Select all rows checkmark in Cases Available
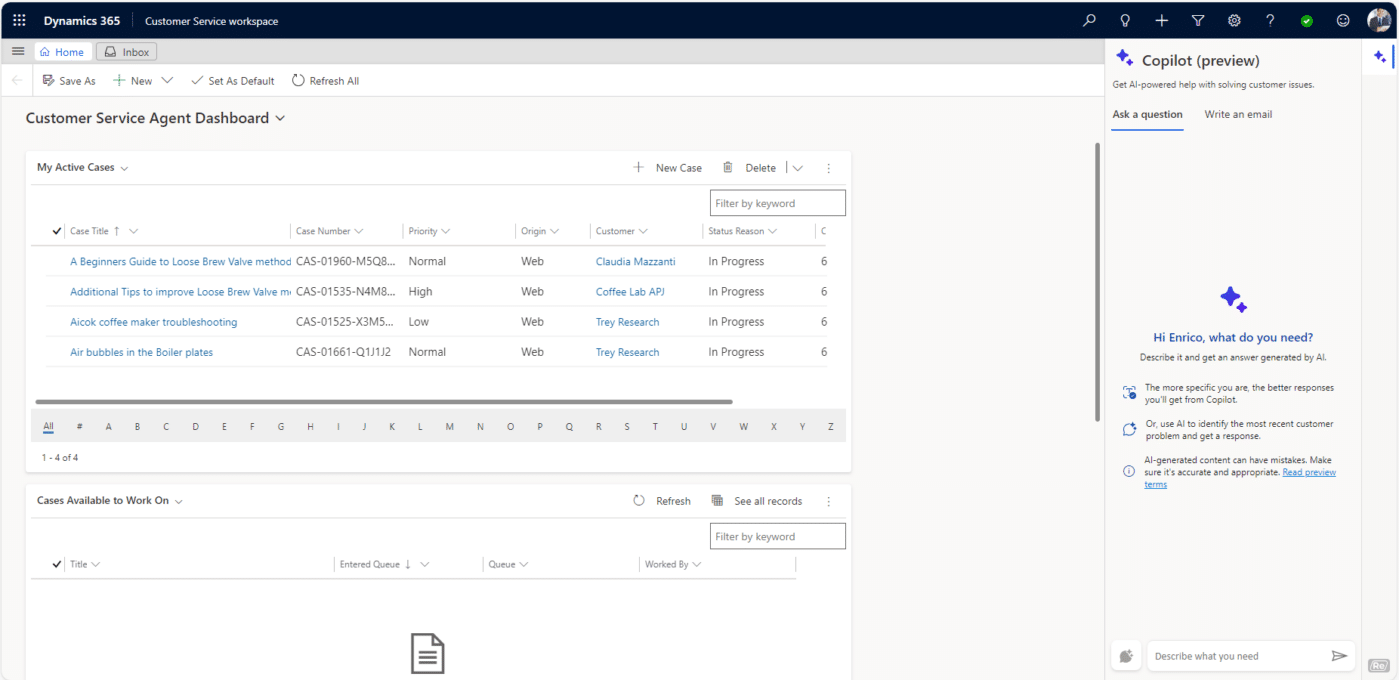 click(x=57, y=564)
